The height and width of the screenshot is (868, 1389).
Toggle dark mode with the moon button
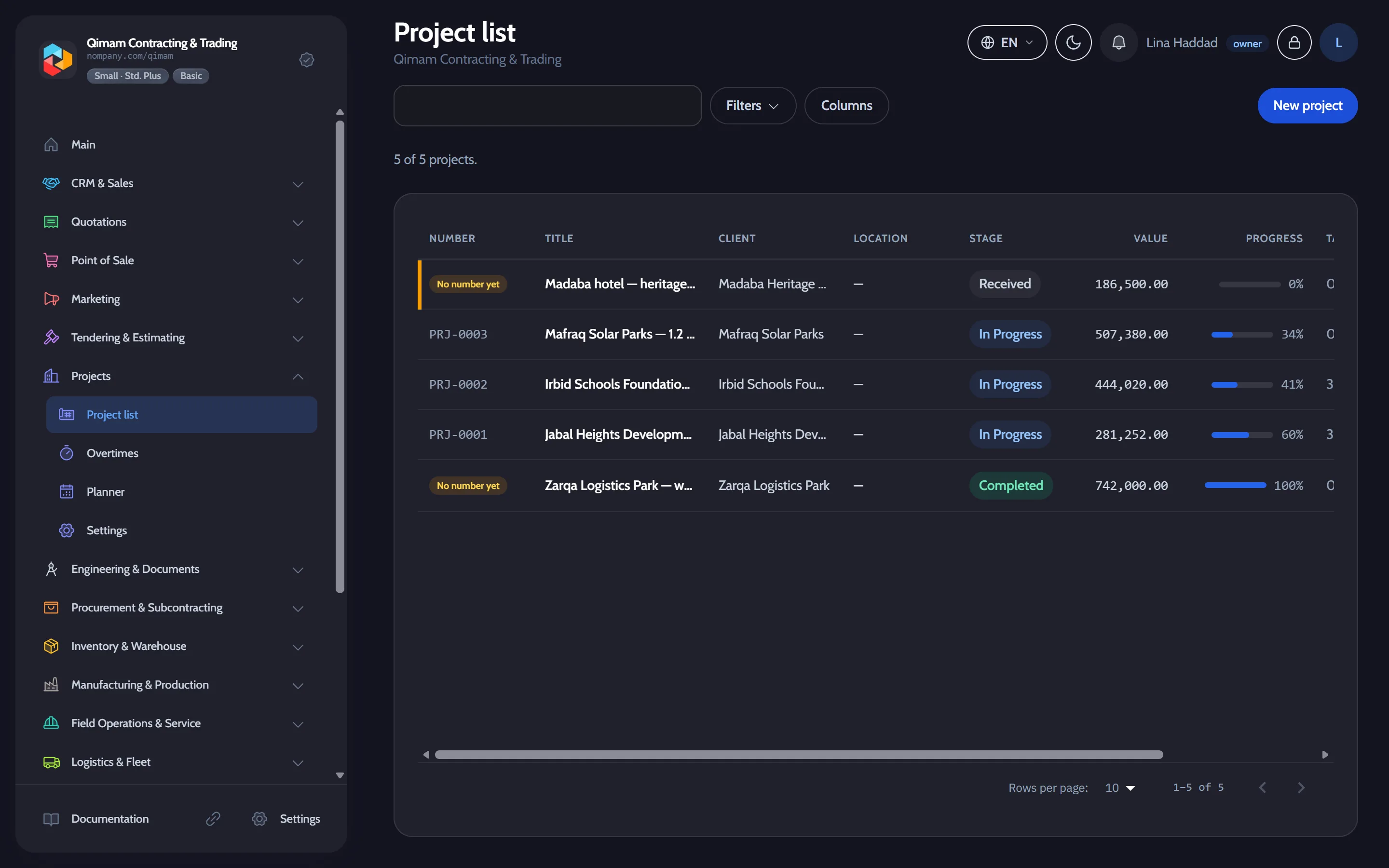[1073, 42]
